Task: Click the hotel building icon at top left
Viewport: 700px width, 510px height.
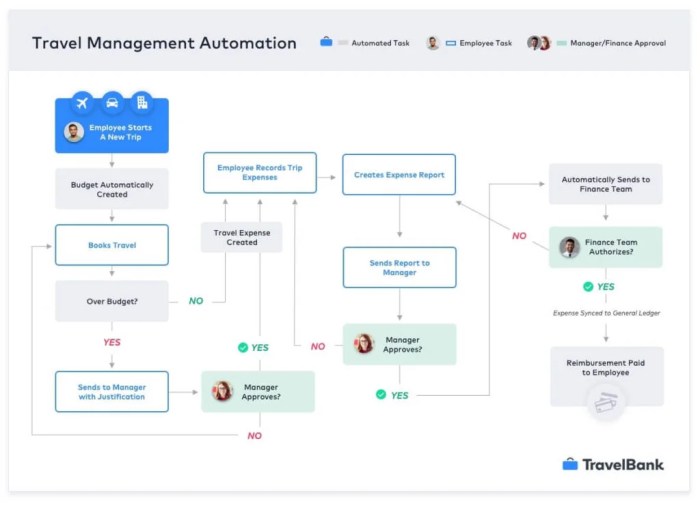Action: tap(141, 103)
